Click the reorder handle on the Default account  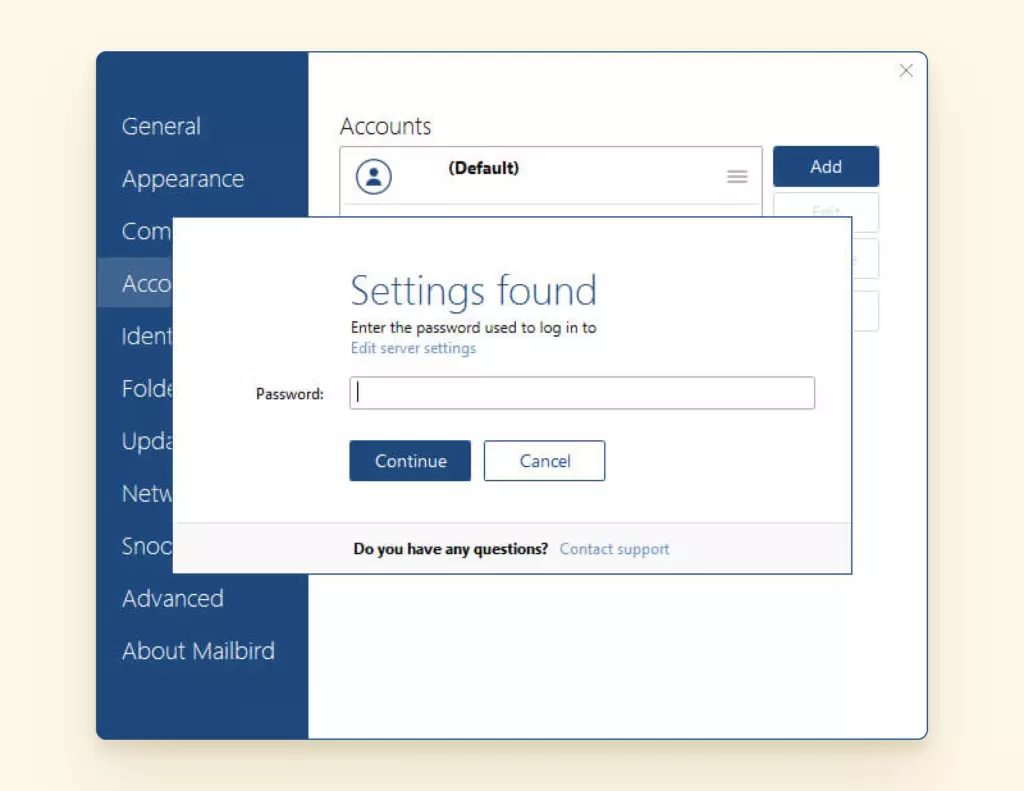[x=738, y=177]
